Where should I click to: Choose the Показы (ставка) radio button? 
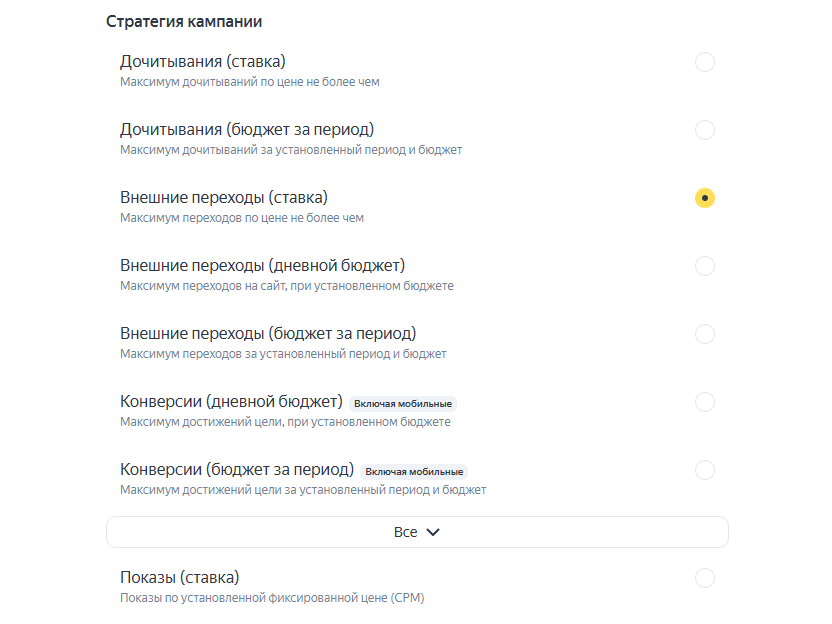705,578
